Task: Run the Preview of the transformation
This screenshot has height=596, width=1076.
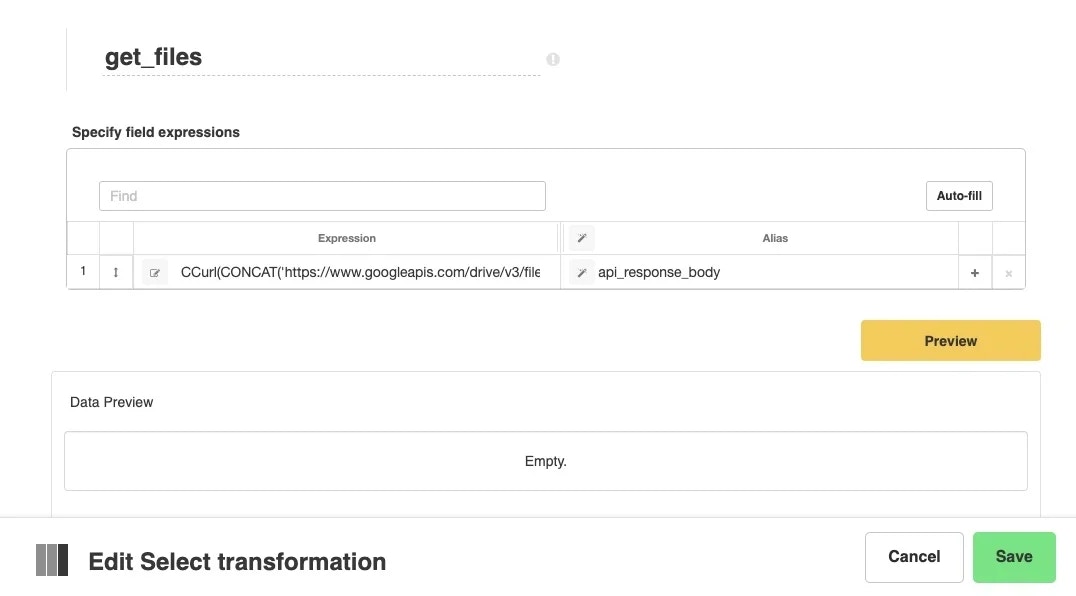Action: point(949,340)
